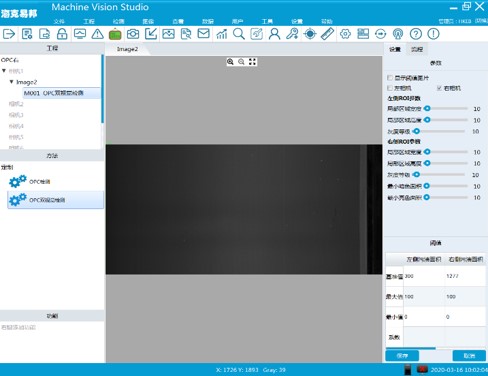Click the warning triangle toolbar icon
The height and width of the screenshot is (376, 488).
coord(97,34)
